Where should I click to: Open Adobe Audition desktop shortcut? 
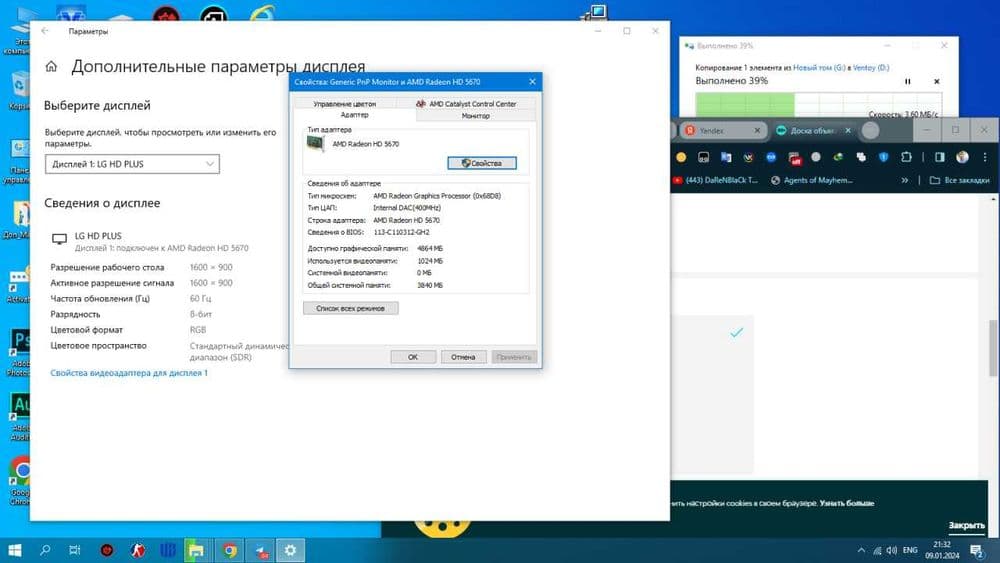(x=19, y=417)
